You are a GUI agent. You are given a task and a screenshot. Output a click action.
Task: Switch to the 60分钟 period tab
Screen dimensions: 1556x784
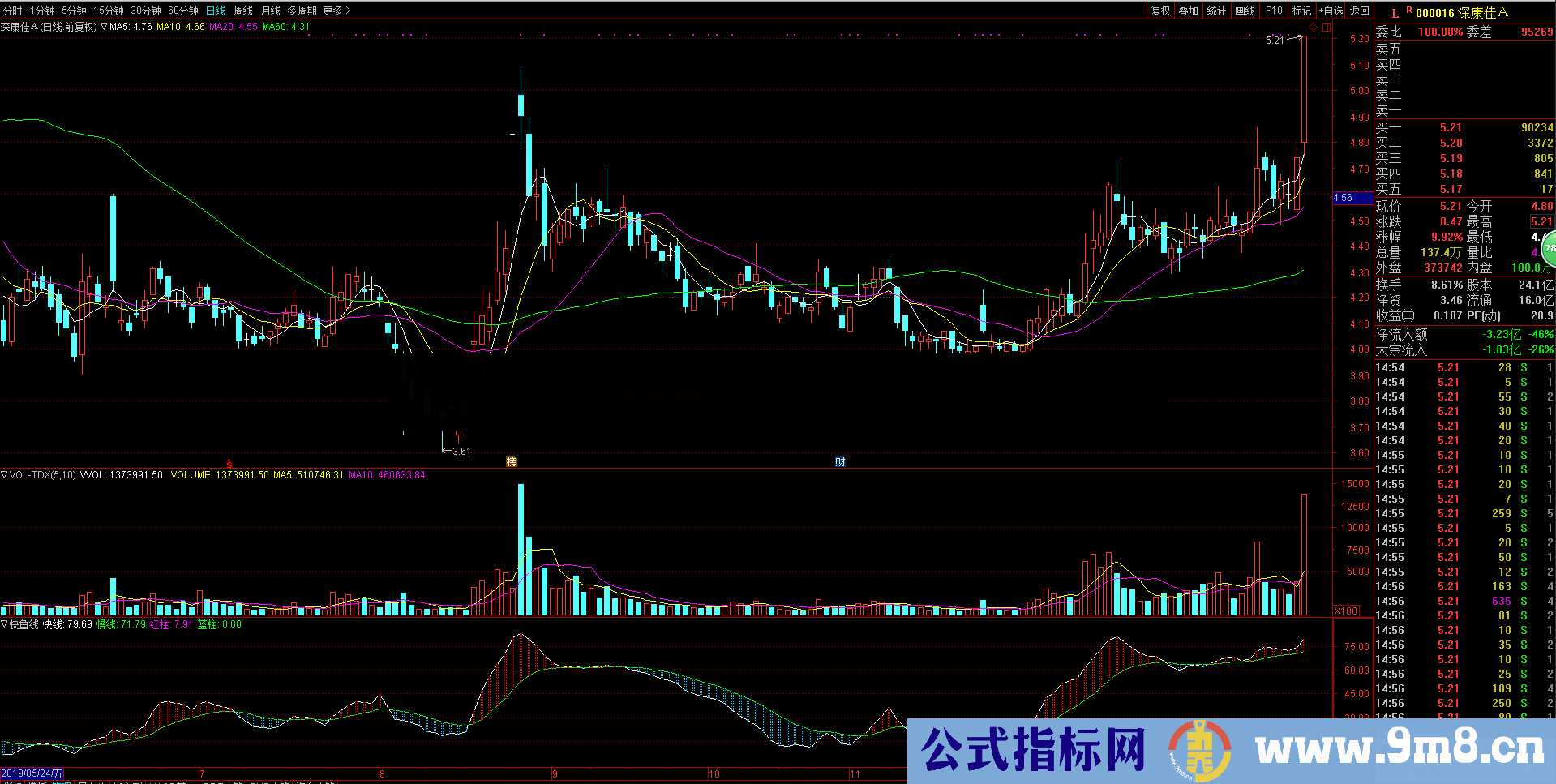click(x=183, y=11)
